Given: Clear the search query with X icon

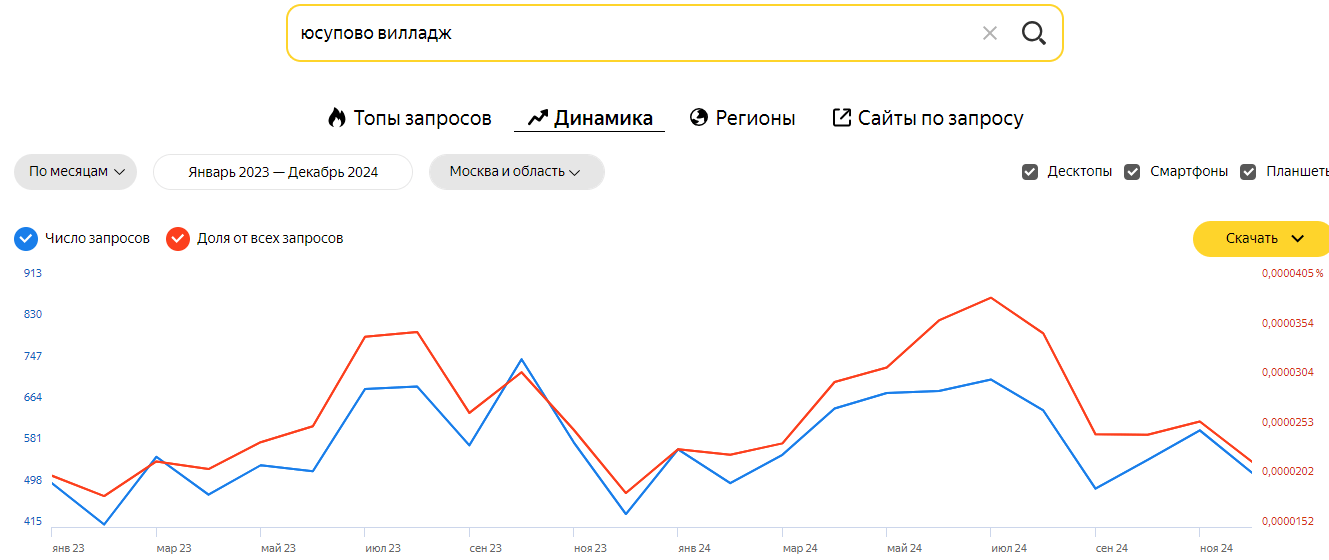Looking at the screenshot, I should 990,33.
